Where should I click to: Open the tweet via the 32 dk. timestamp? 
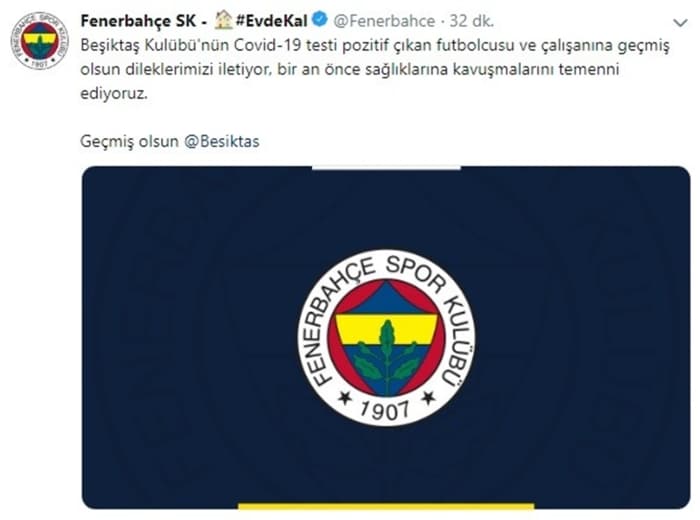472,21
